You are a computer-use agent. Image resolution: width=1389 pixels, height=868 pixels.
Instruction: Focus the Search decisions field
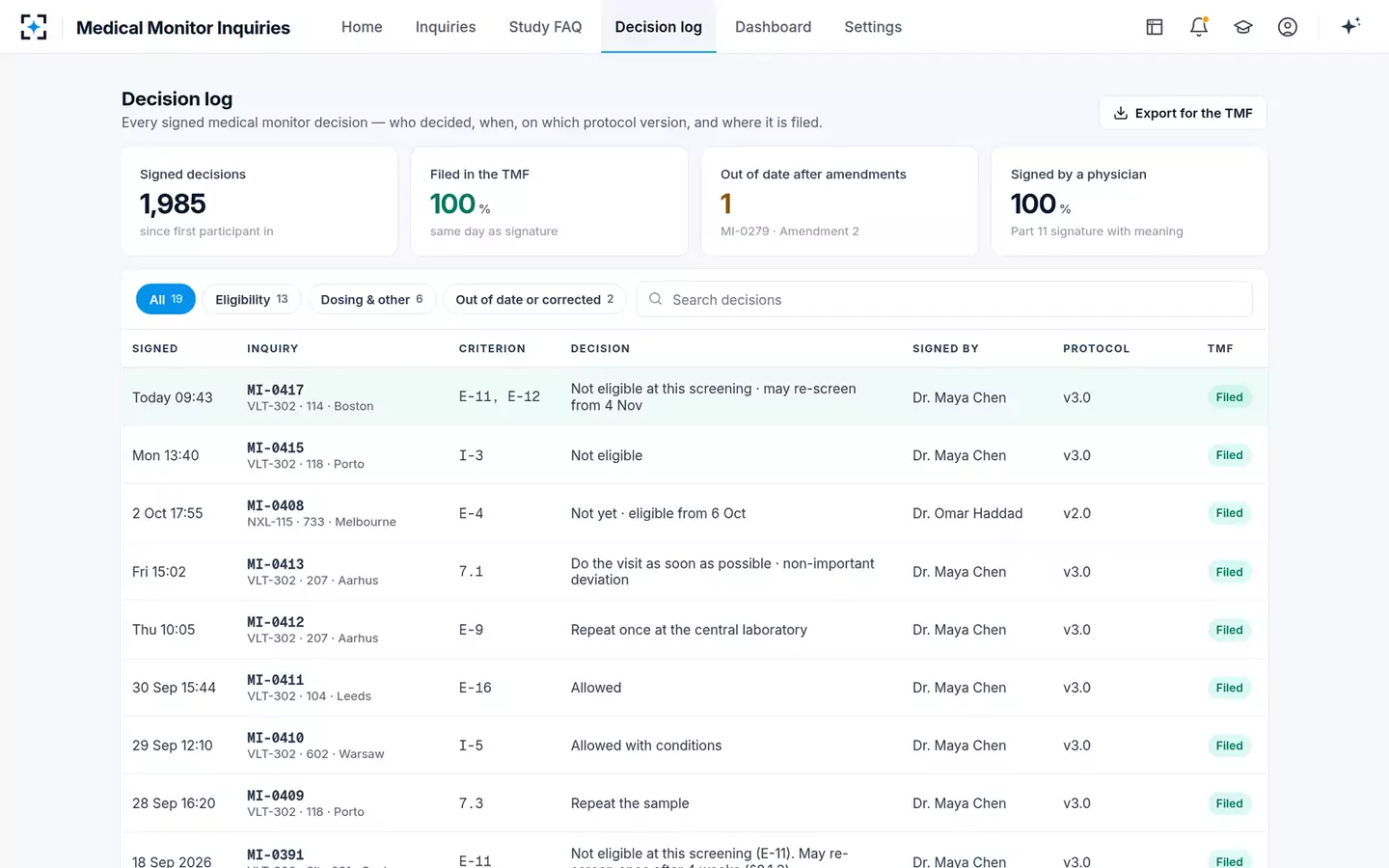[x=945, y=299]
